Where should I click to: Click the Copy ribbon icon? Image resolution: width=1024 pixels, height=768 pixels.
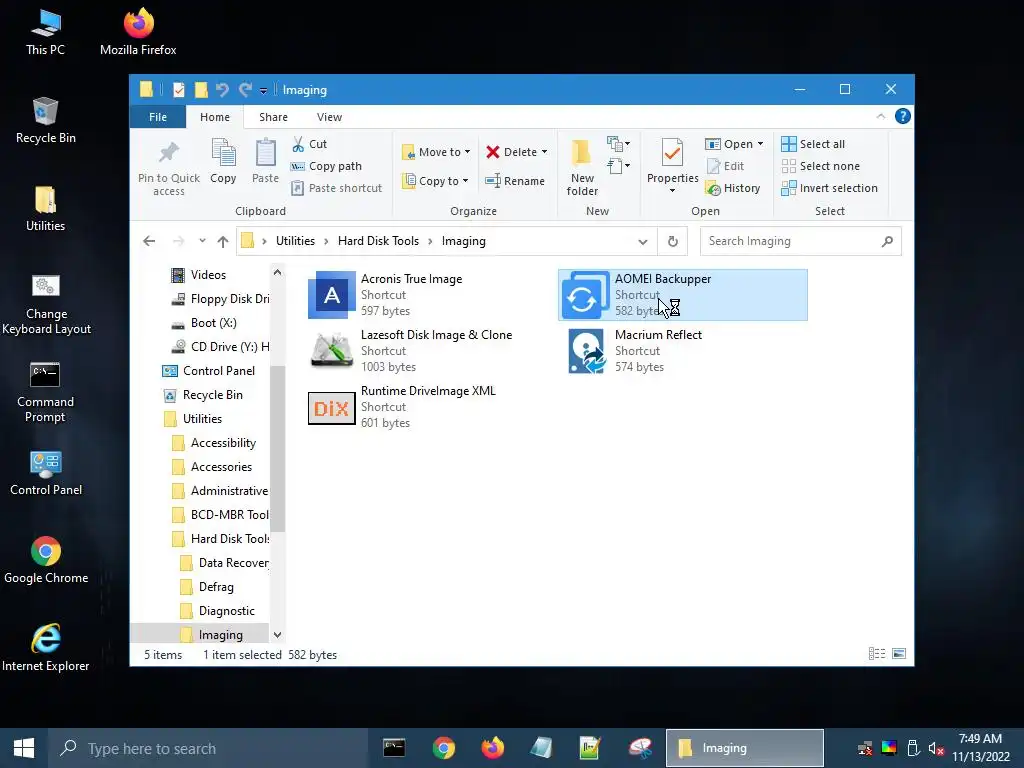223,153
